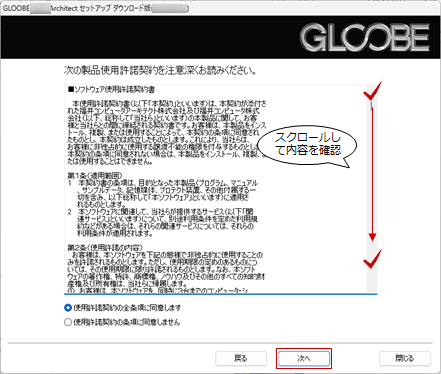Click the 第2条(使用許諾の内容) section heading
This screenshot has width=441, height=374.
point(105,247)
